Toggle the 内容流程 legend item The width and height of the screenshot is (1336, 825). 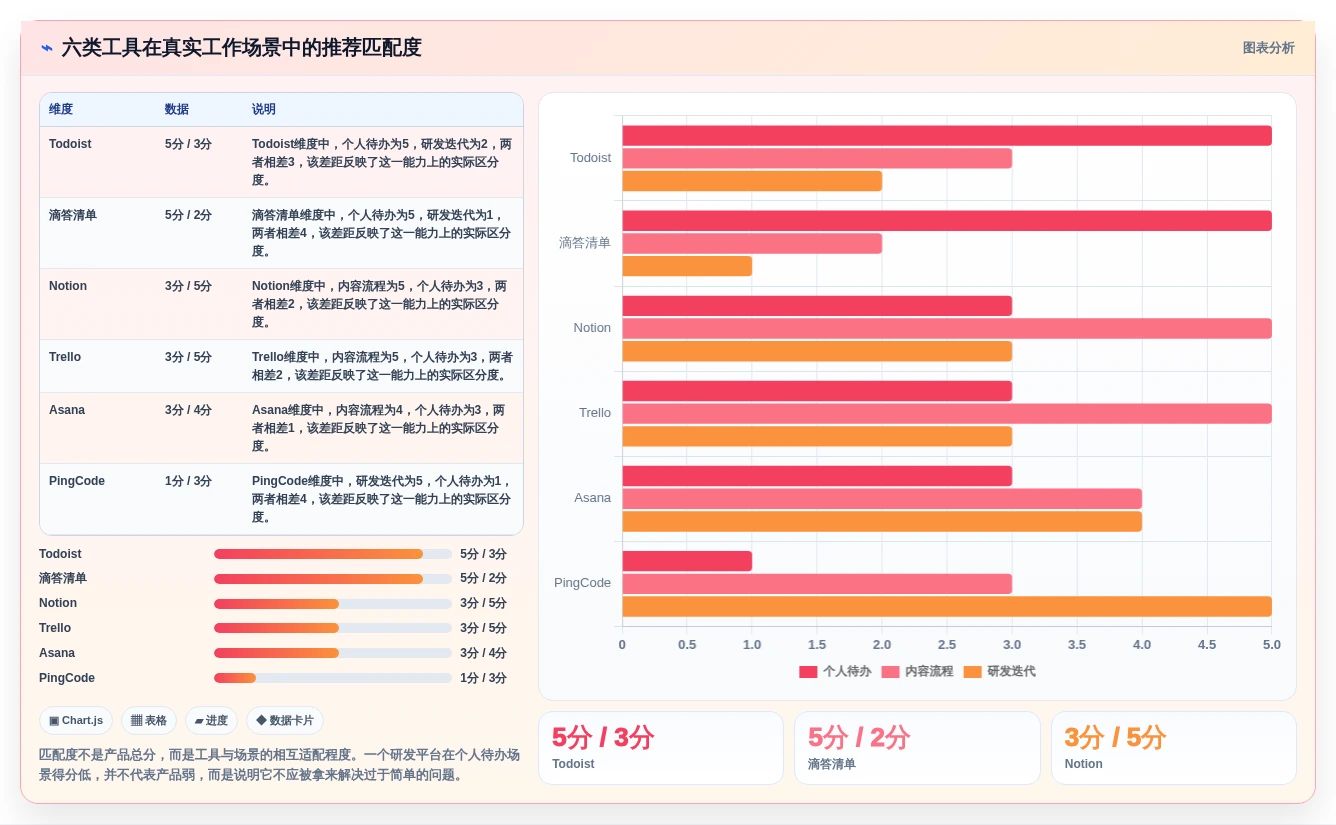tap(917, 672)
